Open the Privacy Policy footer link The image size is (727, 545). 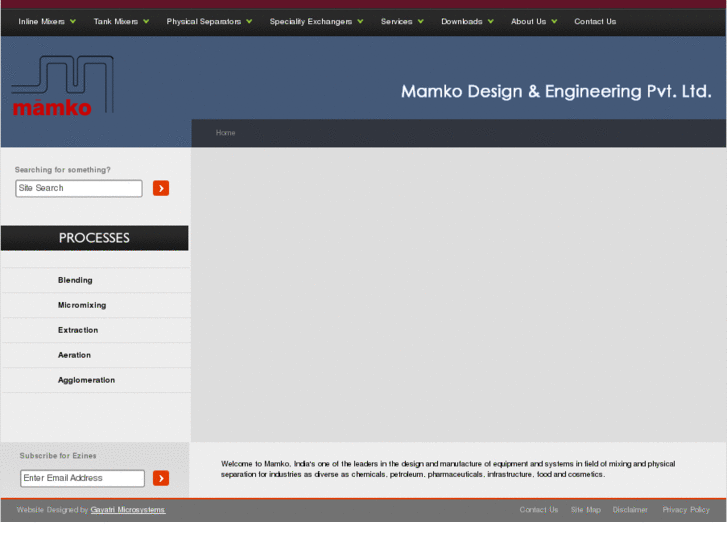click(x=686, y=510)
